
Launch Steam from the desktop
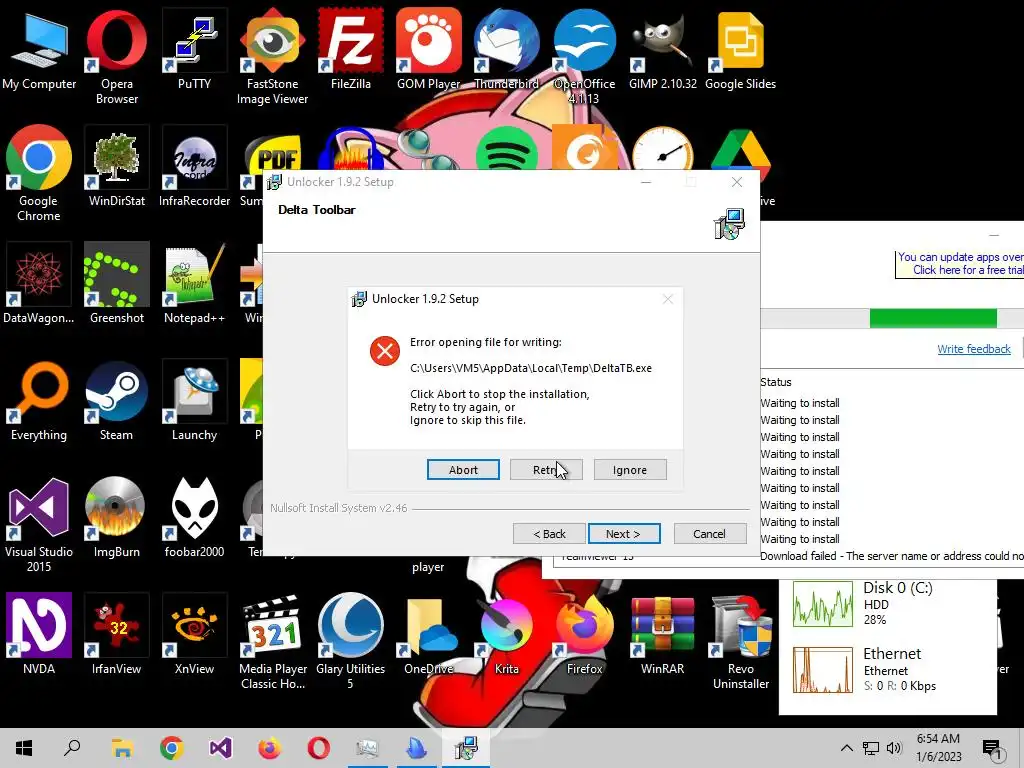[117, 400]
